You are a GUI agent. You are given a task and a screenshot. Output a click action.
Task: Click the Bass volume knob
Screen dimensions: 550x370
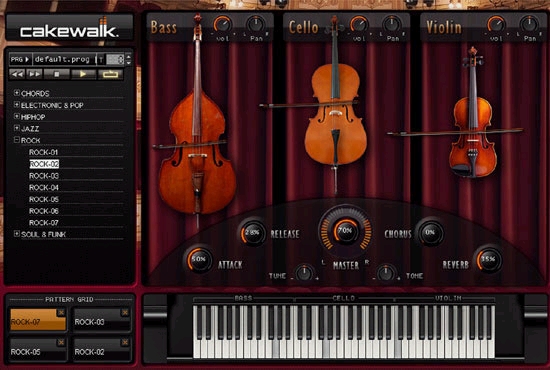[222, 25]
